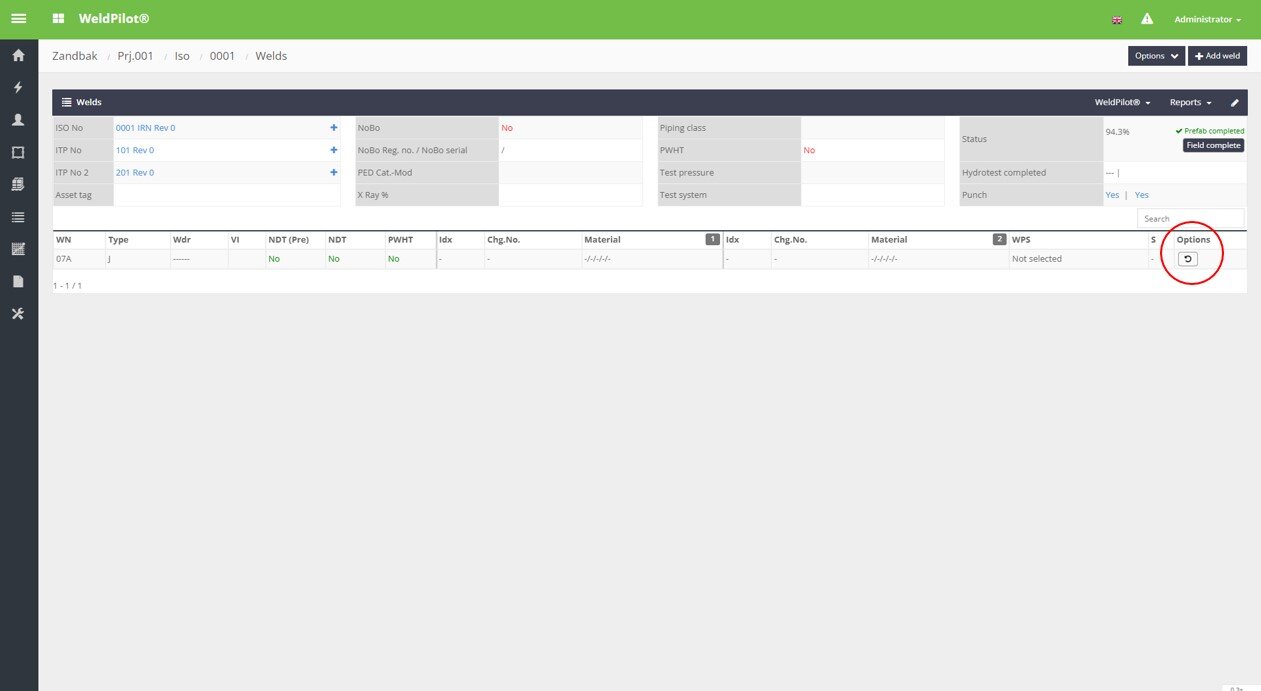
Task: Open the WeldPilot® dropdown in Welds panel
Action: 1122,103
